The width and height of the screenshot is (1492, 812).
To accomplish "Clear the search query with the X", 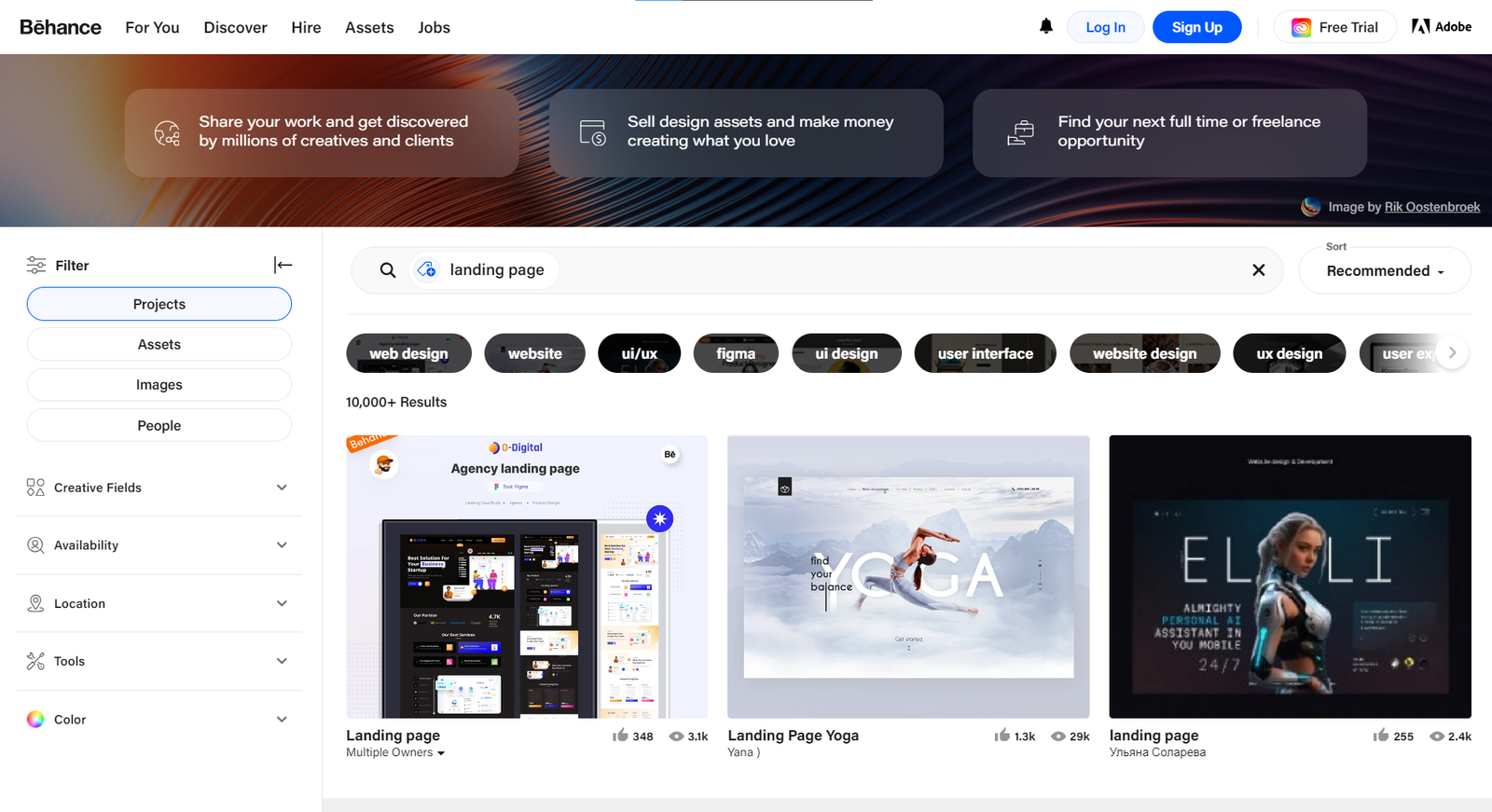I will pos(1258,269).
